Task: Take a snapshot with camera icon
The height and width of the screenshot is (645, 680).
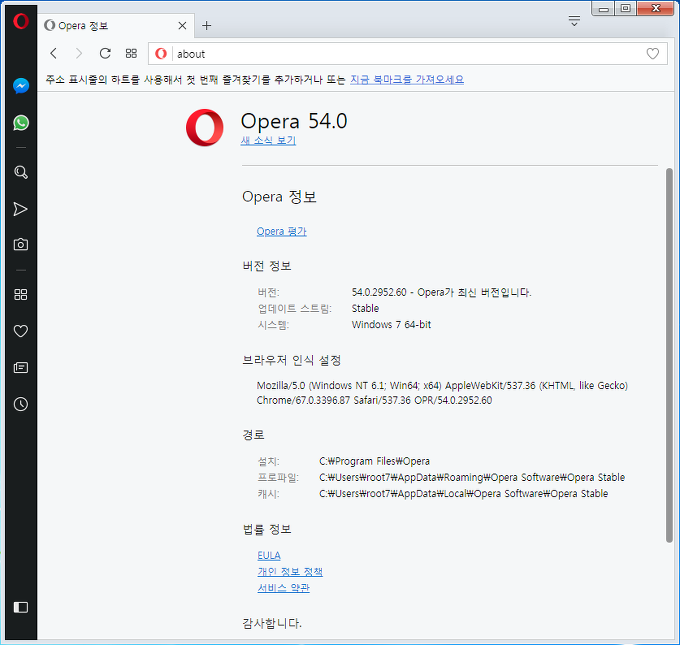Action: click(21, 244)
